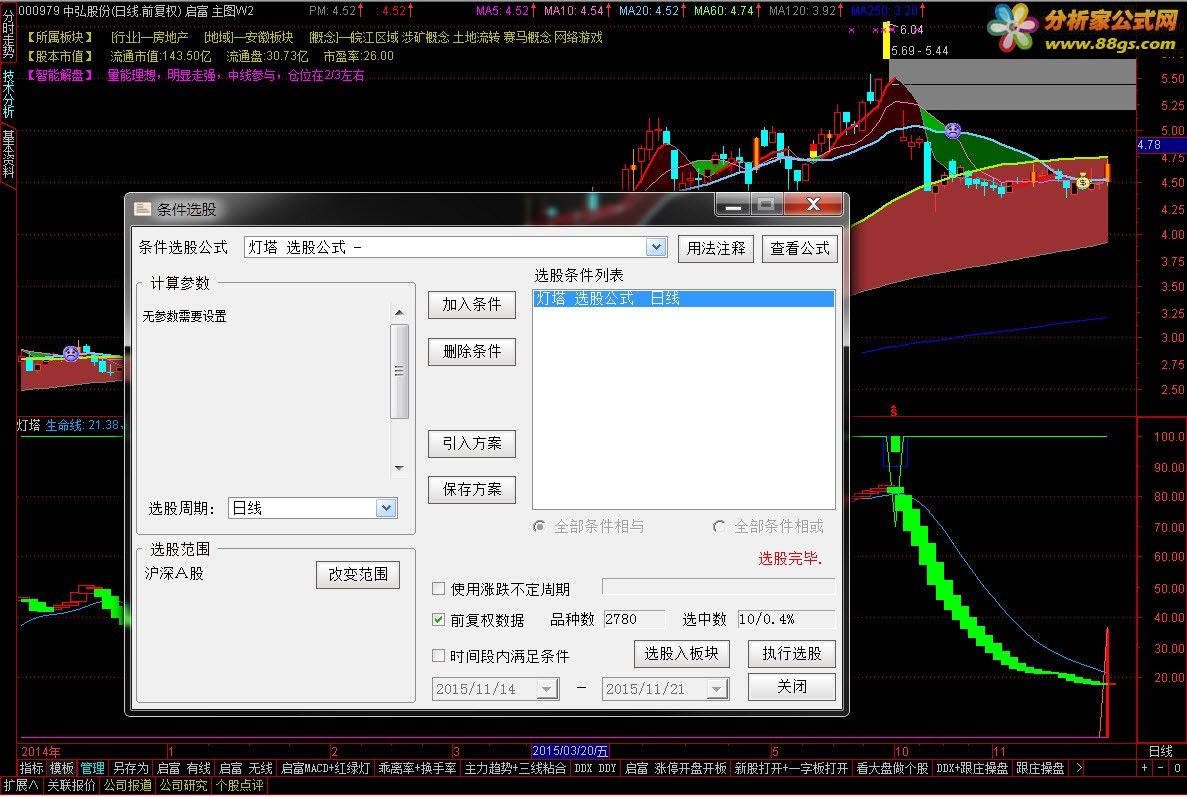Select 启富MACD+红绿灯 template tab

pyautogui.click(x=326, y=768)
